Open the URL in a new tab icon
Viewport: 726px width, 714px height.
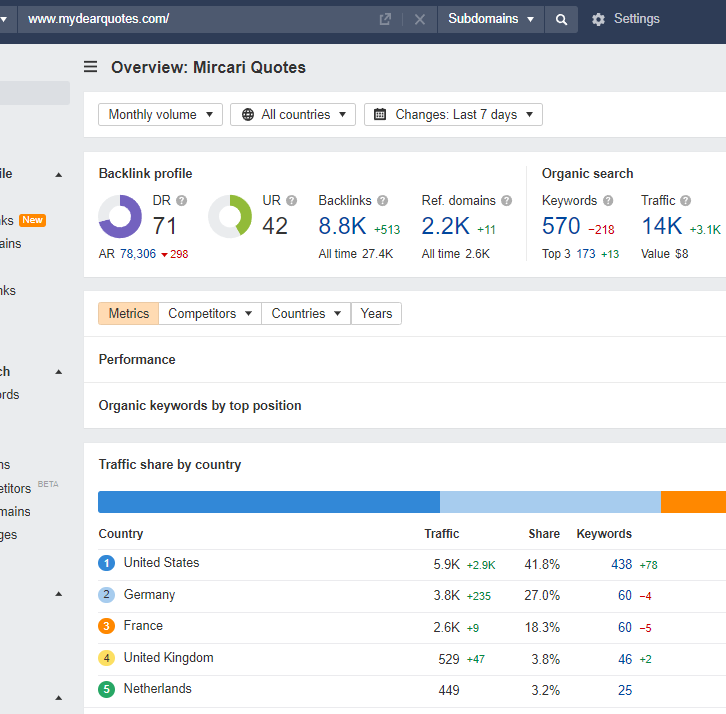385,19
